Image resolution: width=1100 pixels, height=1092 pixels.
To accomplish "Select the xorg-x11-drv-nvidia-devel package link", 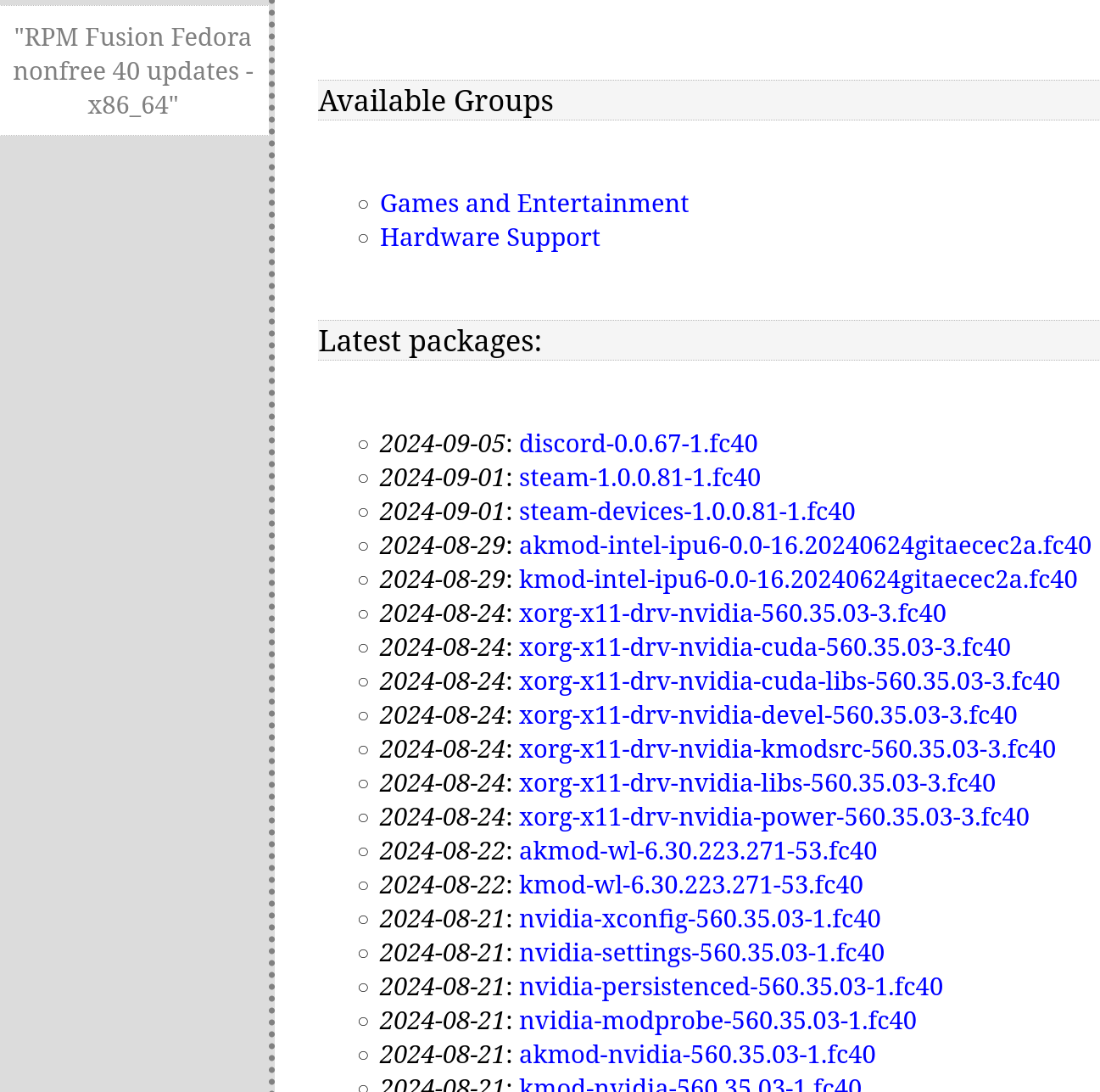I will [x=768, y=715].
